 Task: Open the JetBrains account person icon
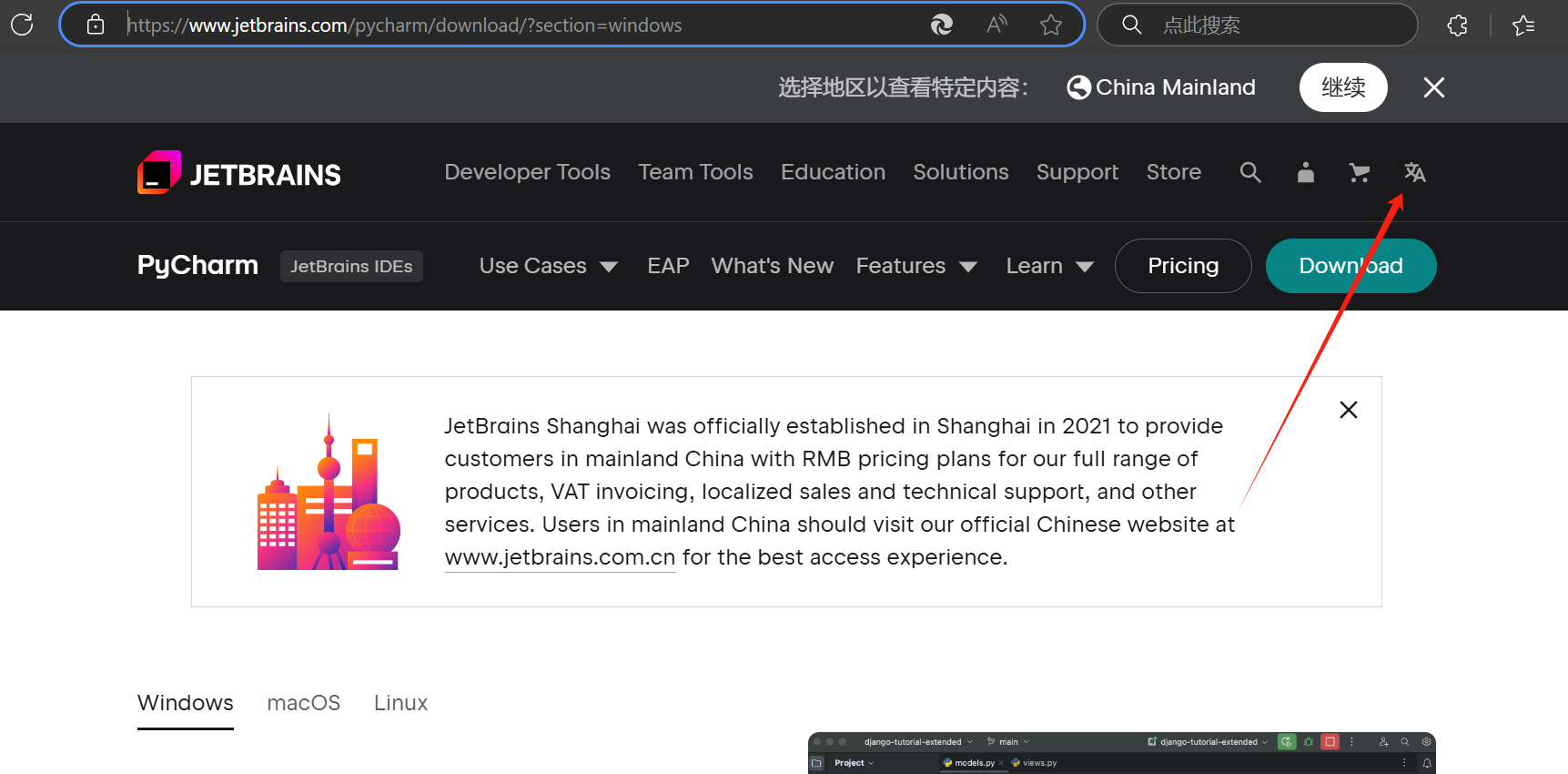1305,172
